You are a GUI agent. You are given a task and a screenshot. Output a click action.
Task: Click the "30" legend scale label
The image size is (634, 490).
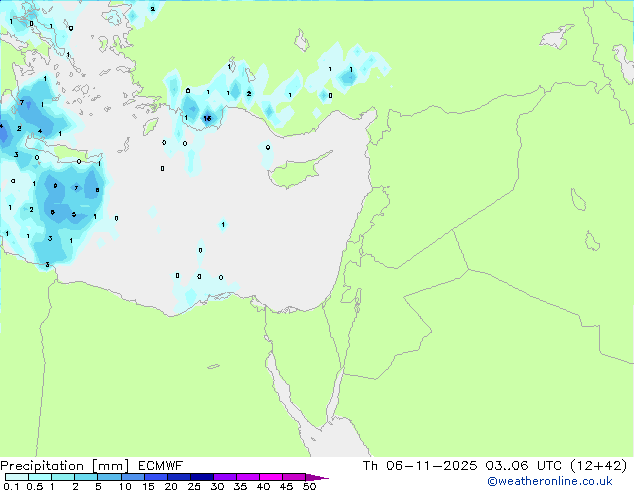point(217,486)
